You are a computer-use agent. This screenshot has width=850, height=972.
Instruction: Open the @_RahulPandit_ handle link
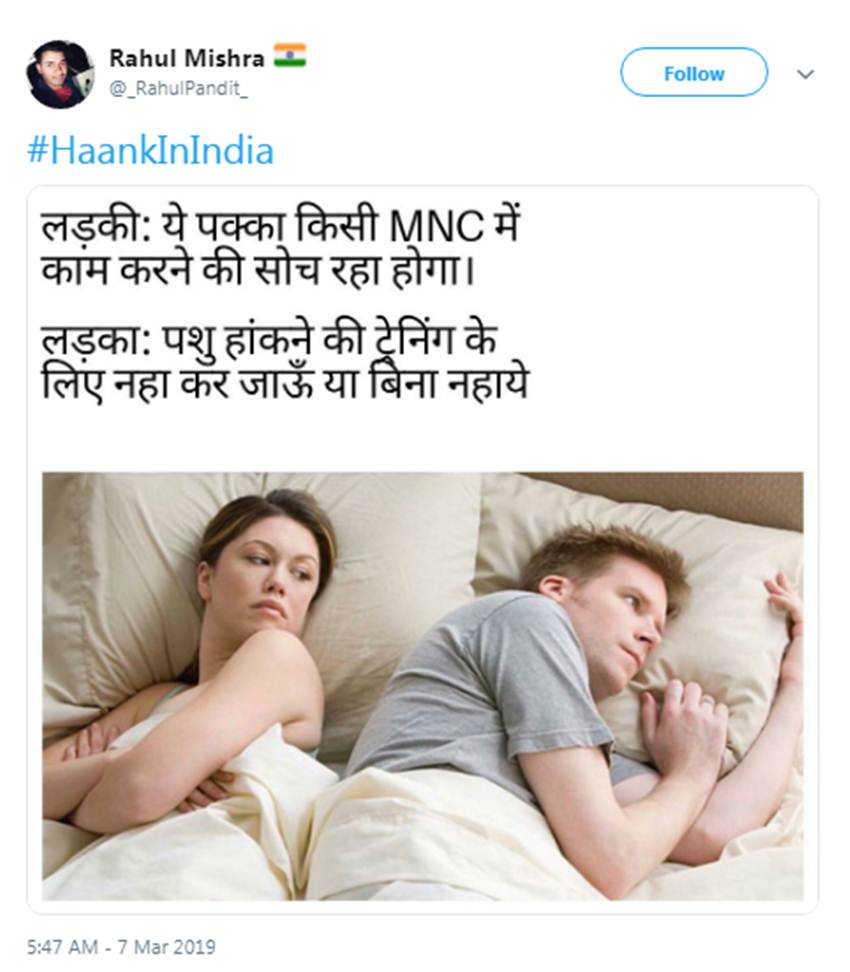[x=179, y=89]
